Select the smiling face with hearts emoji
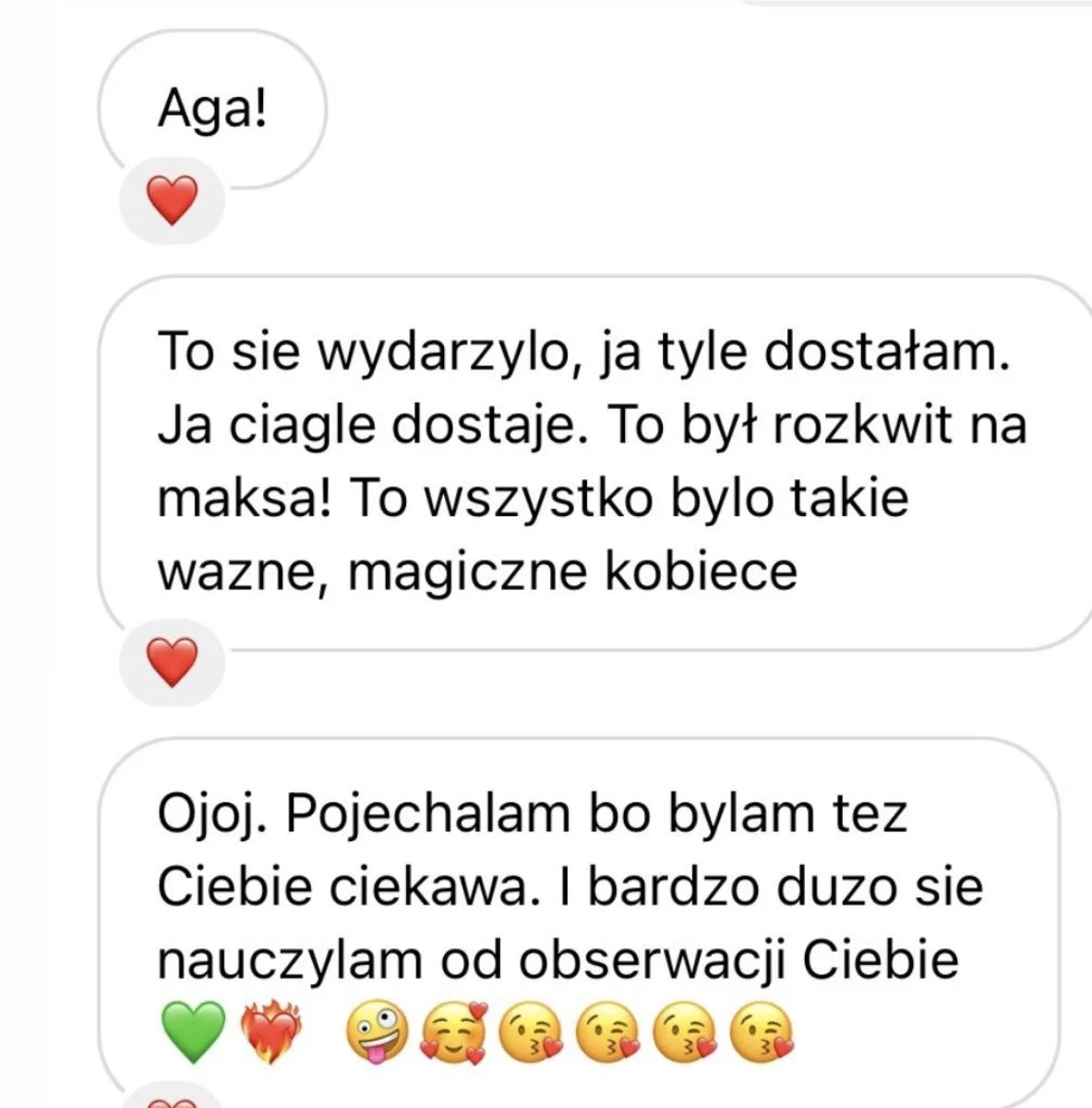1092x1108 pixels. pyautogui.click(x=454, y=1034)
